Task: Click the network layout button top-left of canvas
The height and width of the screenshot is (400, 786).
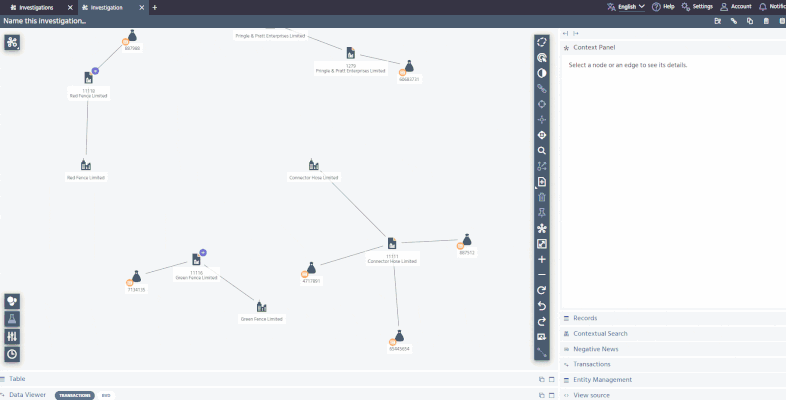Action: 12,42
